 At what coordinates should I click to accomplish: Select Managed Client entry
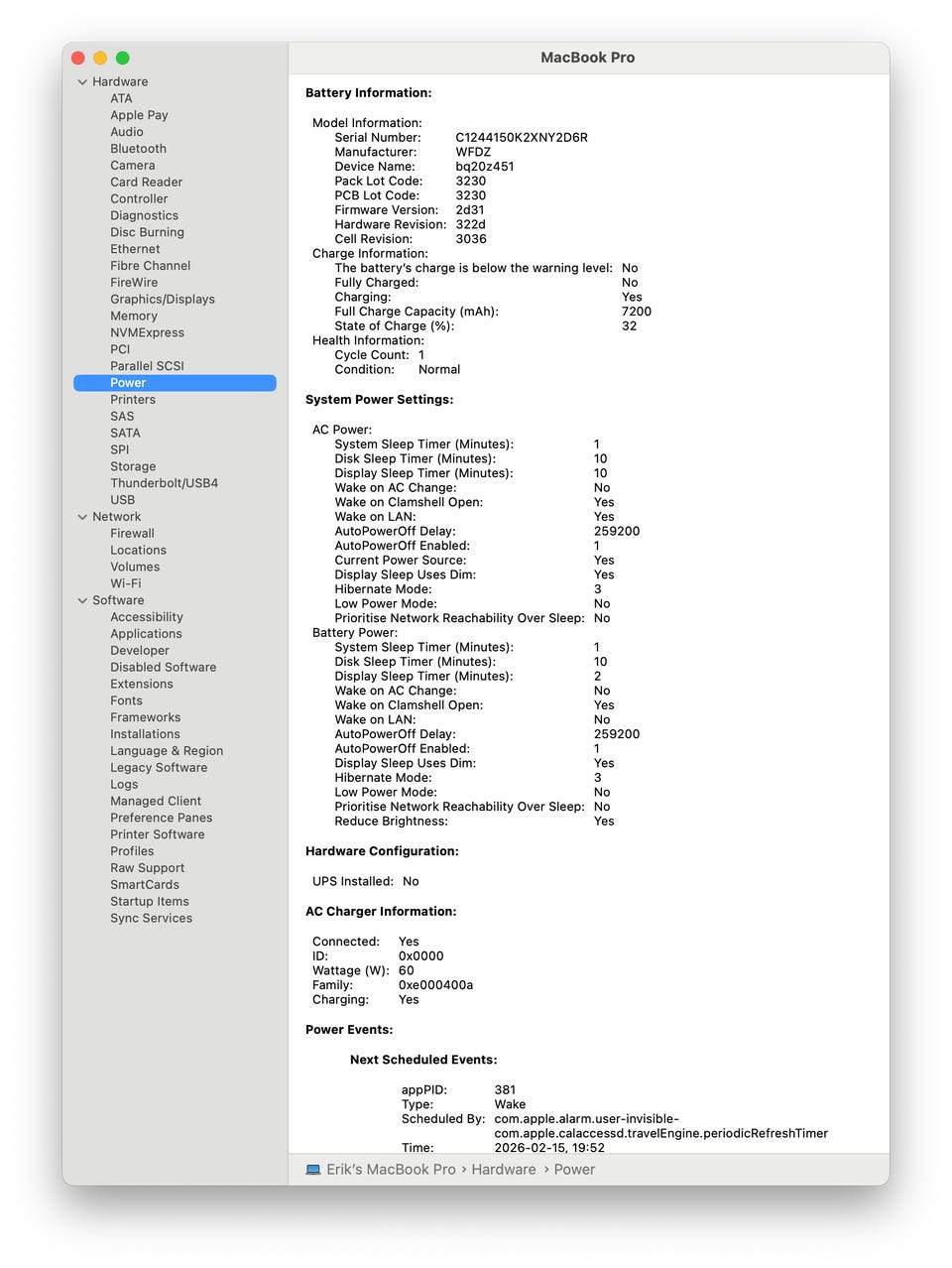156,802
